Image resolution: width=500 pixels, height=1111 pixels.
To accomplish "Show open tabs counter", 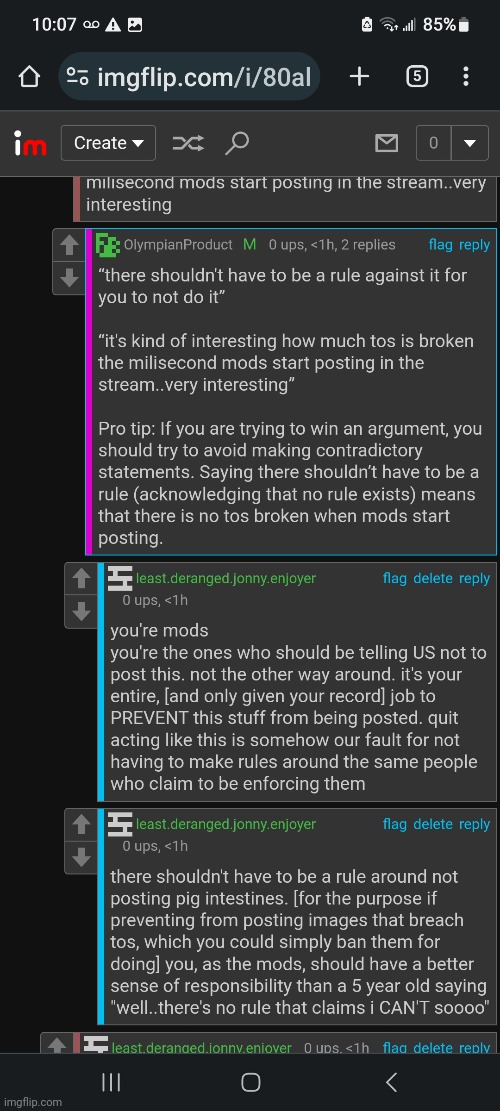I will [417, 77].
